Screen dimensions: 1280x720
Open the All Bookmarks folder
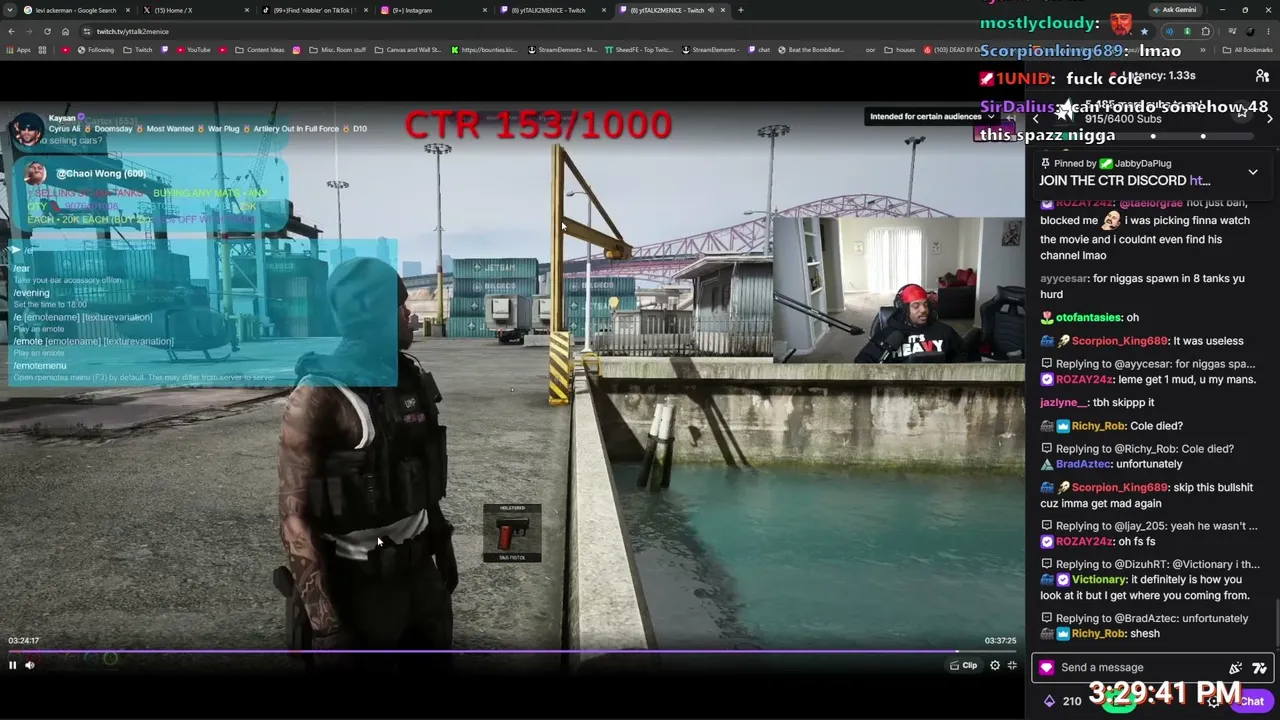pyautogui.click(x=1249, y=50)
